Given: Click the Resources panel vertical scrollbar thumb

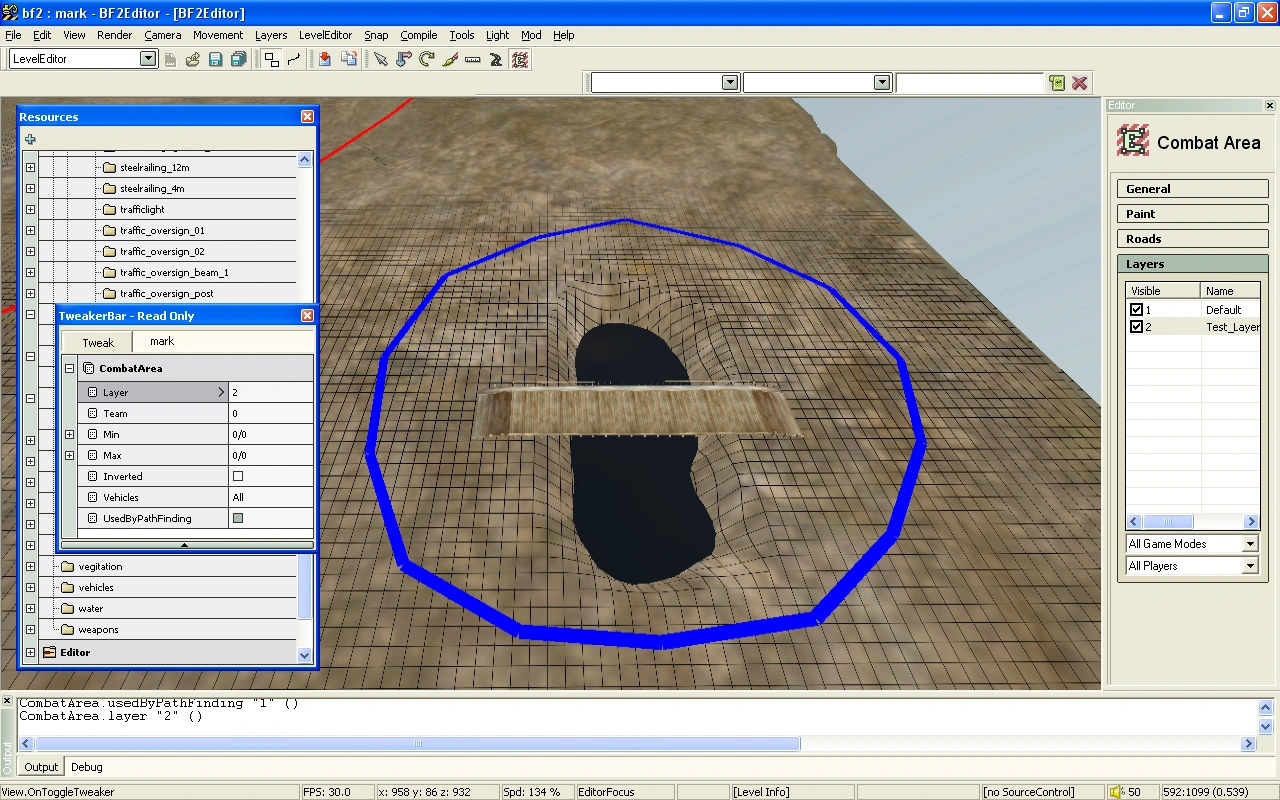Looking at the screenshot, I should tap(305, 586).
